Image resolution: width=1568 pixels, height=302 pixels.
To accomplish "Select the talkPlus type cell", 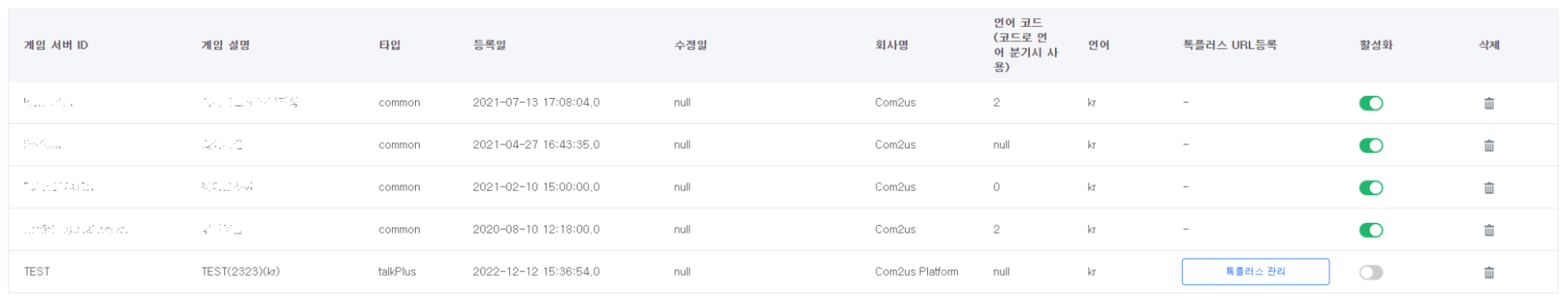I will (397, 271).
